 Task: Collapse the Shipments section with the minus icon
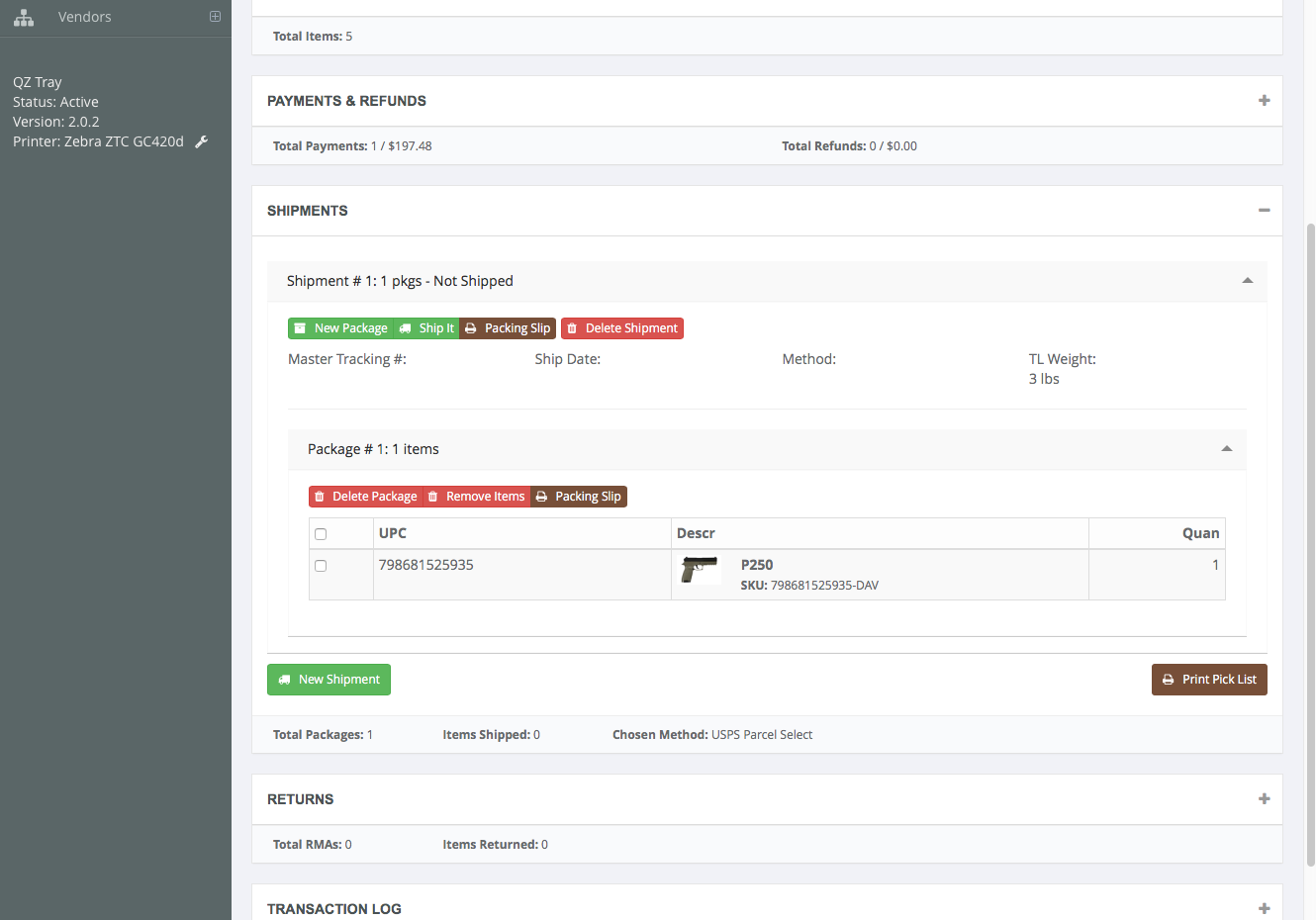pyautogui.click(x=1264, y=211)
